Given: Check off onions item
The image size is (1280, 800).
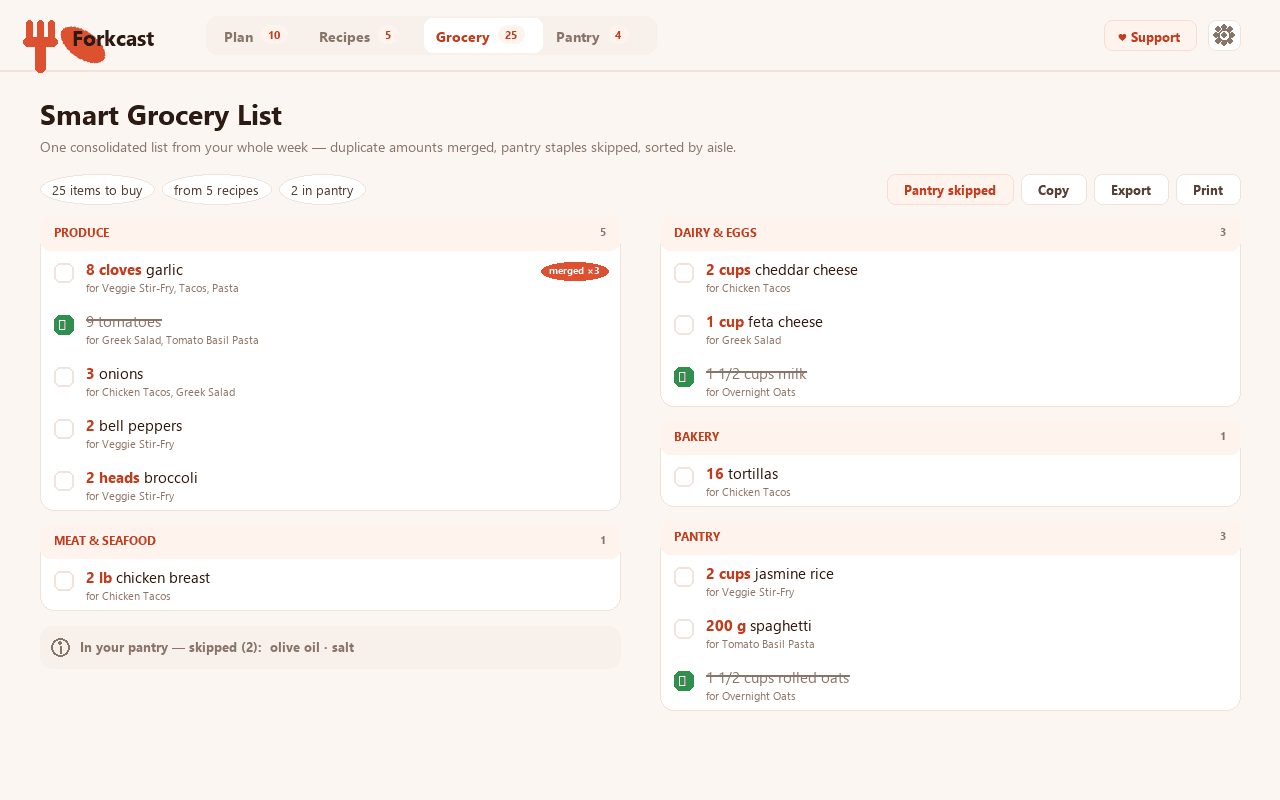Looking at the screenshot, I should click(x=64, y=377).
